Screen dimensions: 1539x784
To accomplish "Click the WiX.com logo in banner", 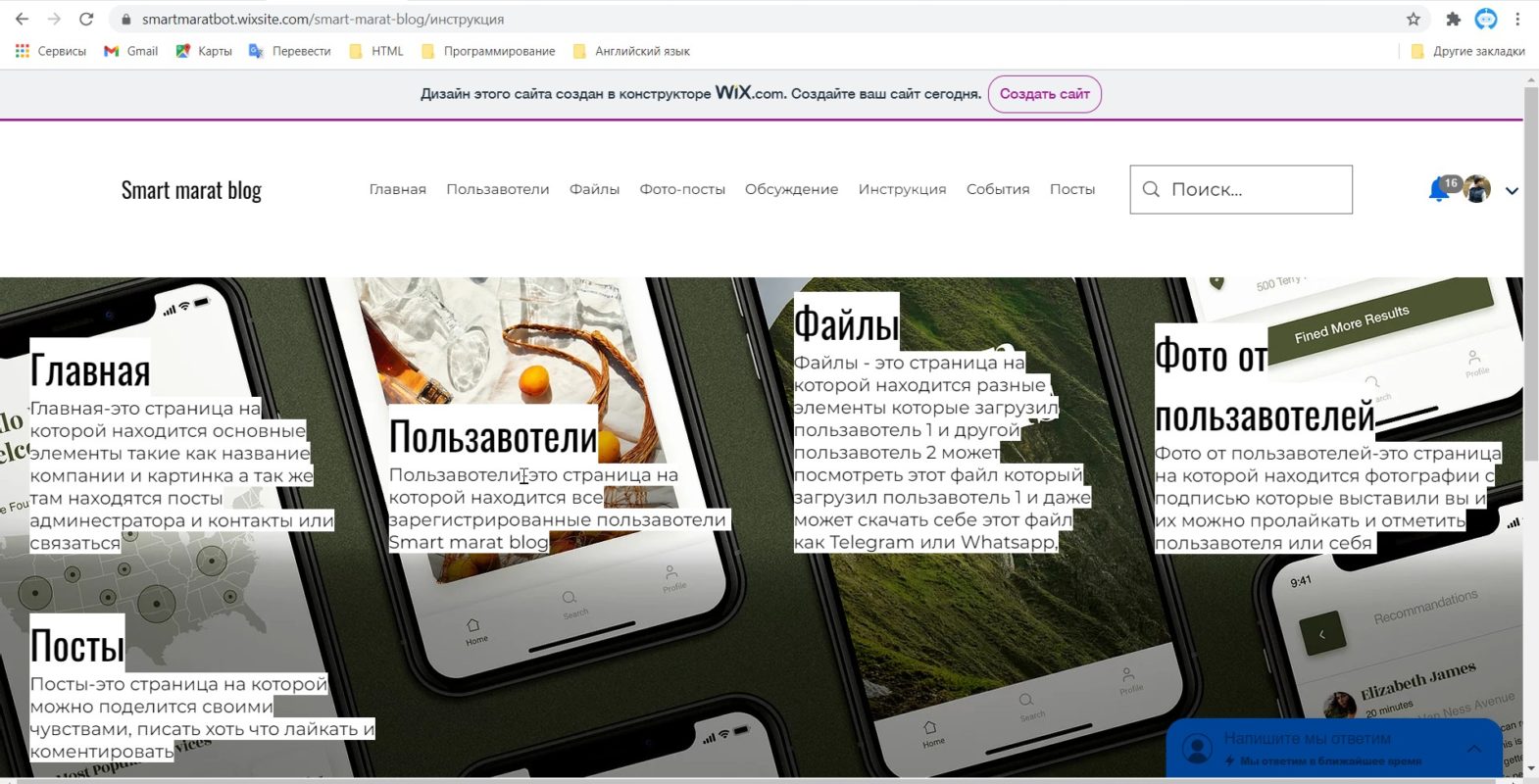I will [750, 93].
